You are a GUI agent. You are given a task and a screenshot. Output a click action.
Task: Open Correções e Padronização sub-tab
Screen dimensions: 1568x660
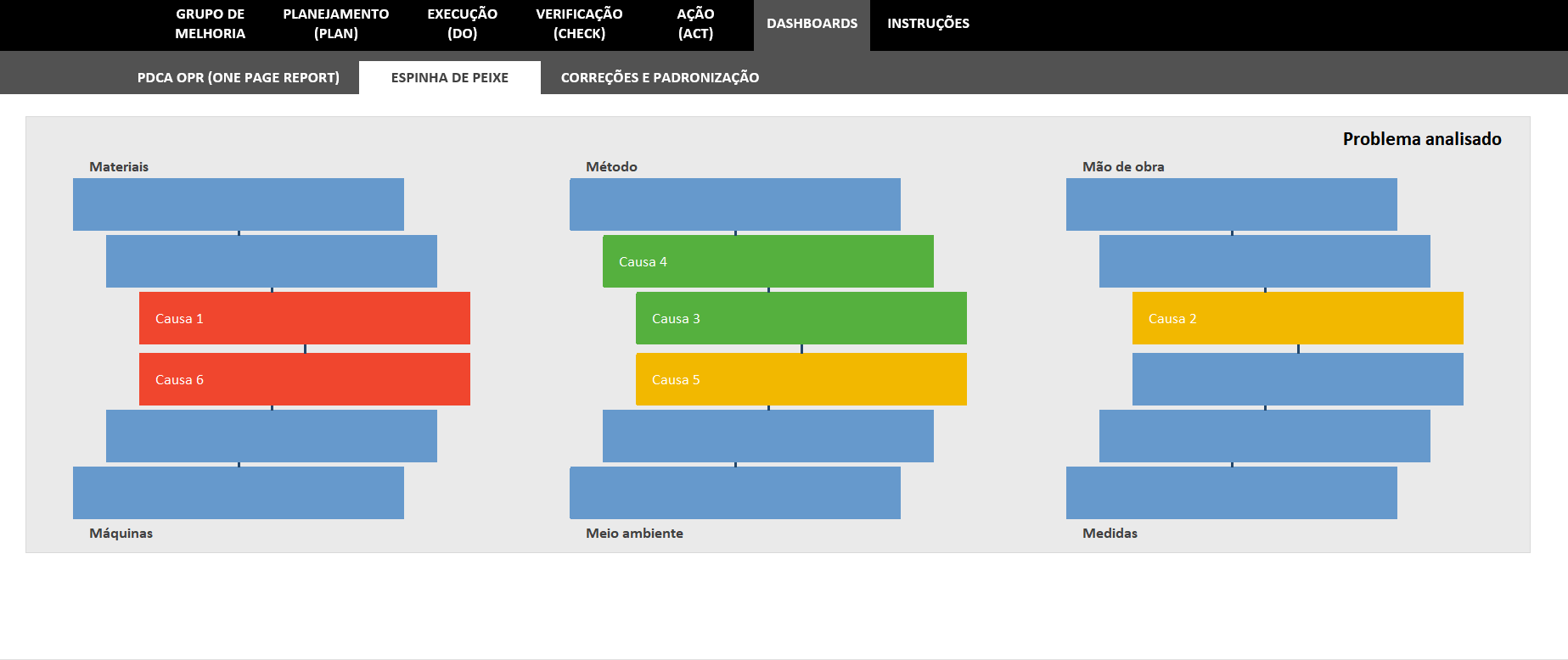tap(660, 77)
